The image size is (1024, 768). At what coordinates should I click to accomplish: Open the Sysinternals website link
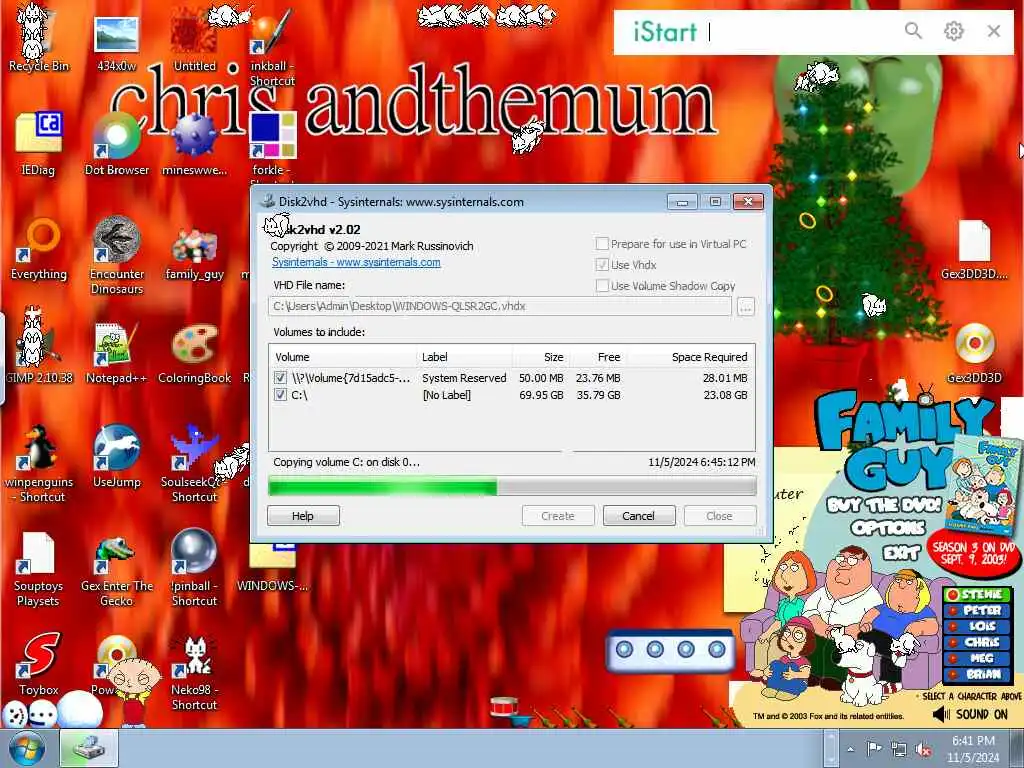click(356, 262)
